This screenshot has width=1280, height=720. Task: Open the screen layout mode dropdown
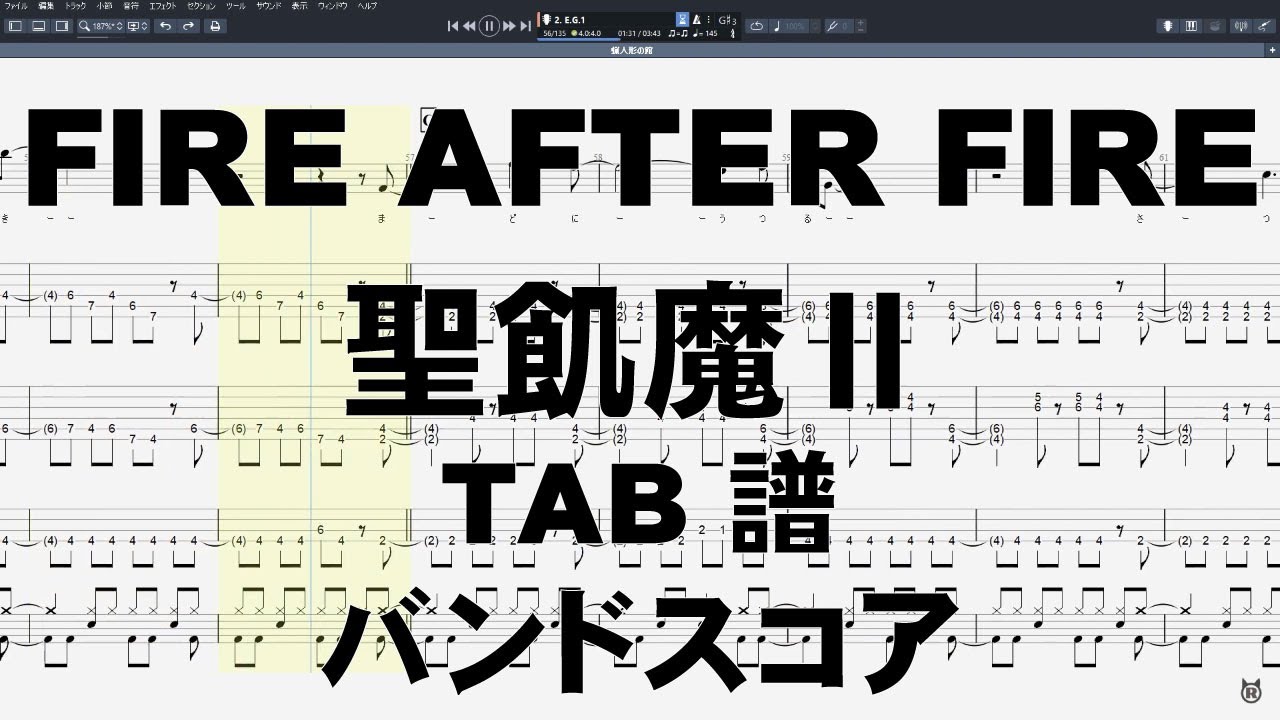(x=138, y=26)
